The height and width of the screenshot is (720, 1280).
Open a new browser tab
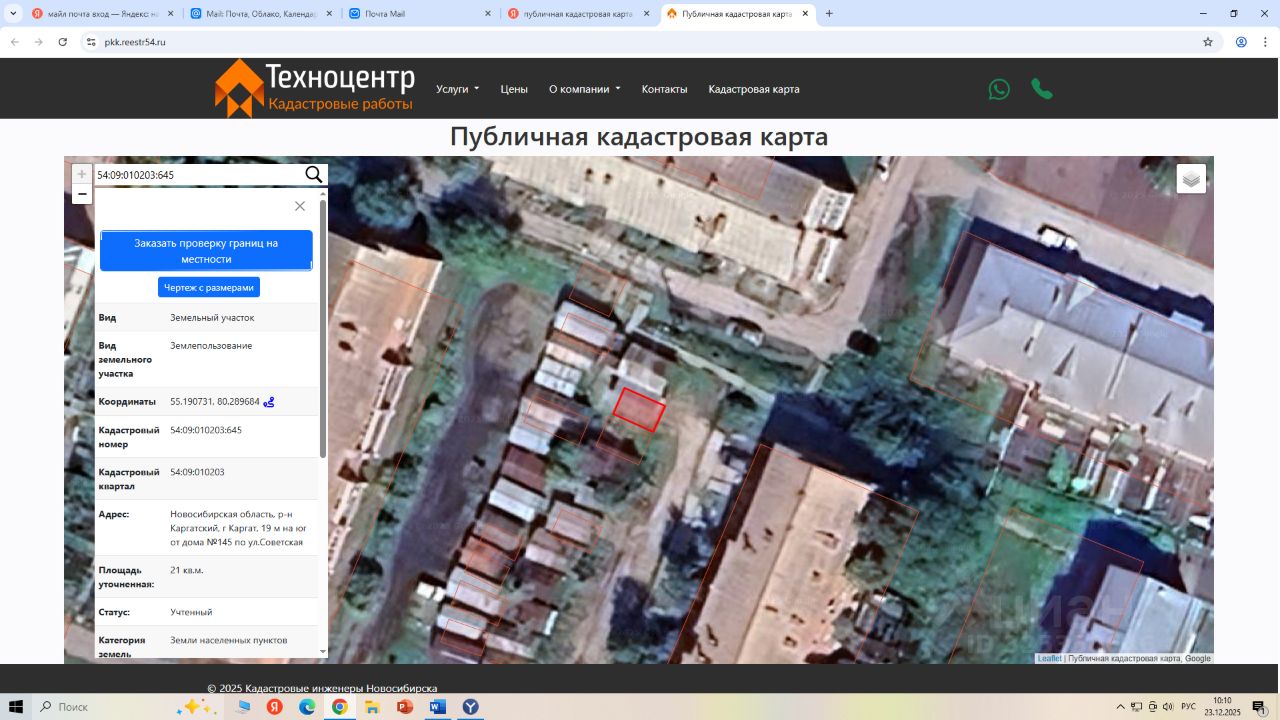click(829, 14)
